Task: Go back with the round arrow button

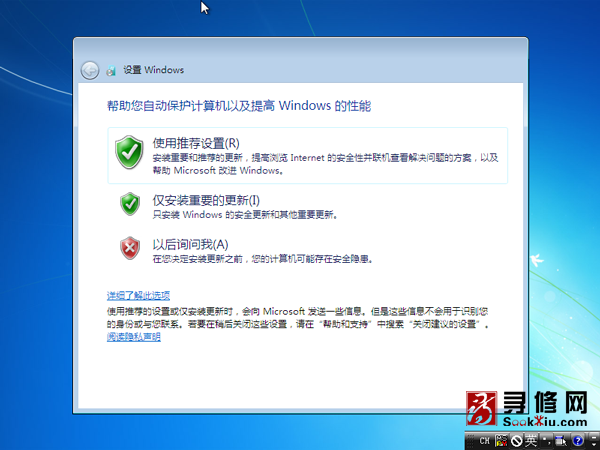Action: pos(90,70)
